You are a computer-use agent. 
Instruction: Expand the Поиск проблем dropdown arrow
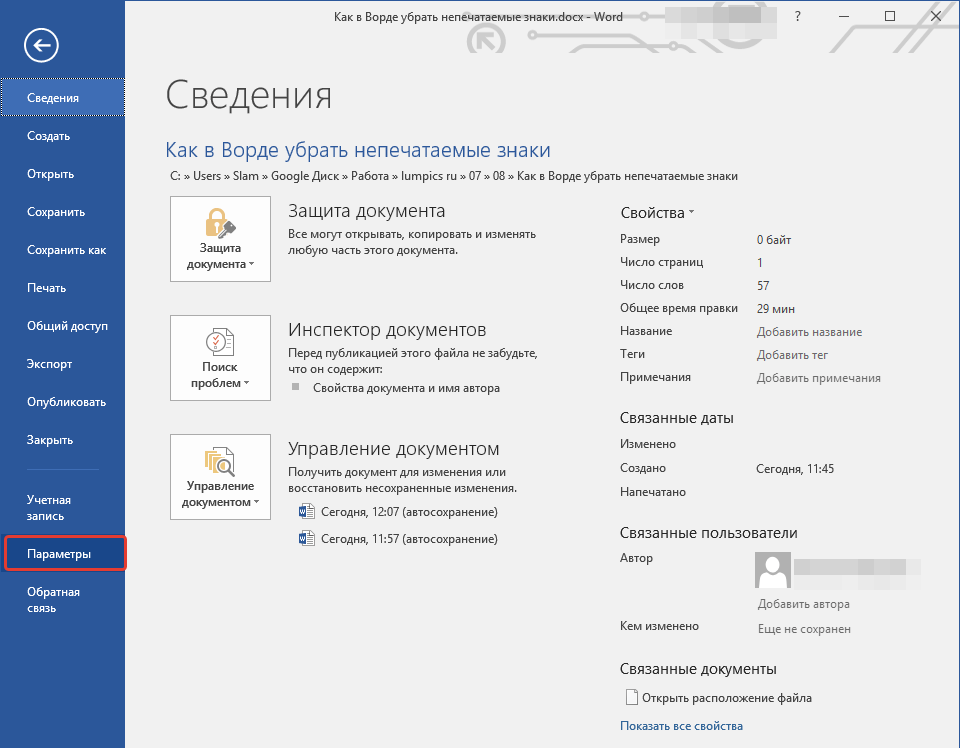246,384
